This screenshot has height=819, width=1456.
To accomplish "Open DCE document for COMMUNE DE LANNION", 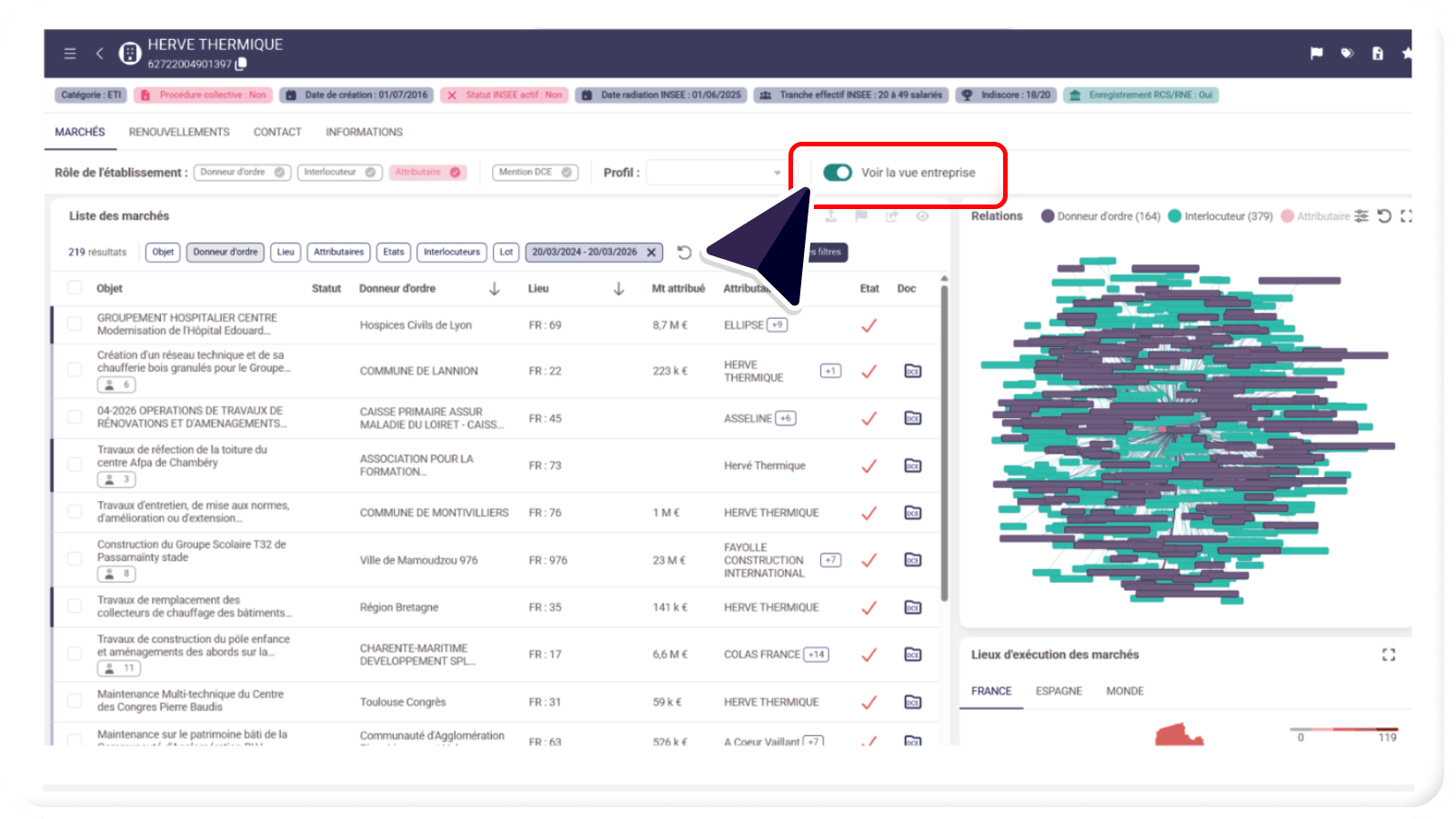I will point(912,371).
